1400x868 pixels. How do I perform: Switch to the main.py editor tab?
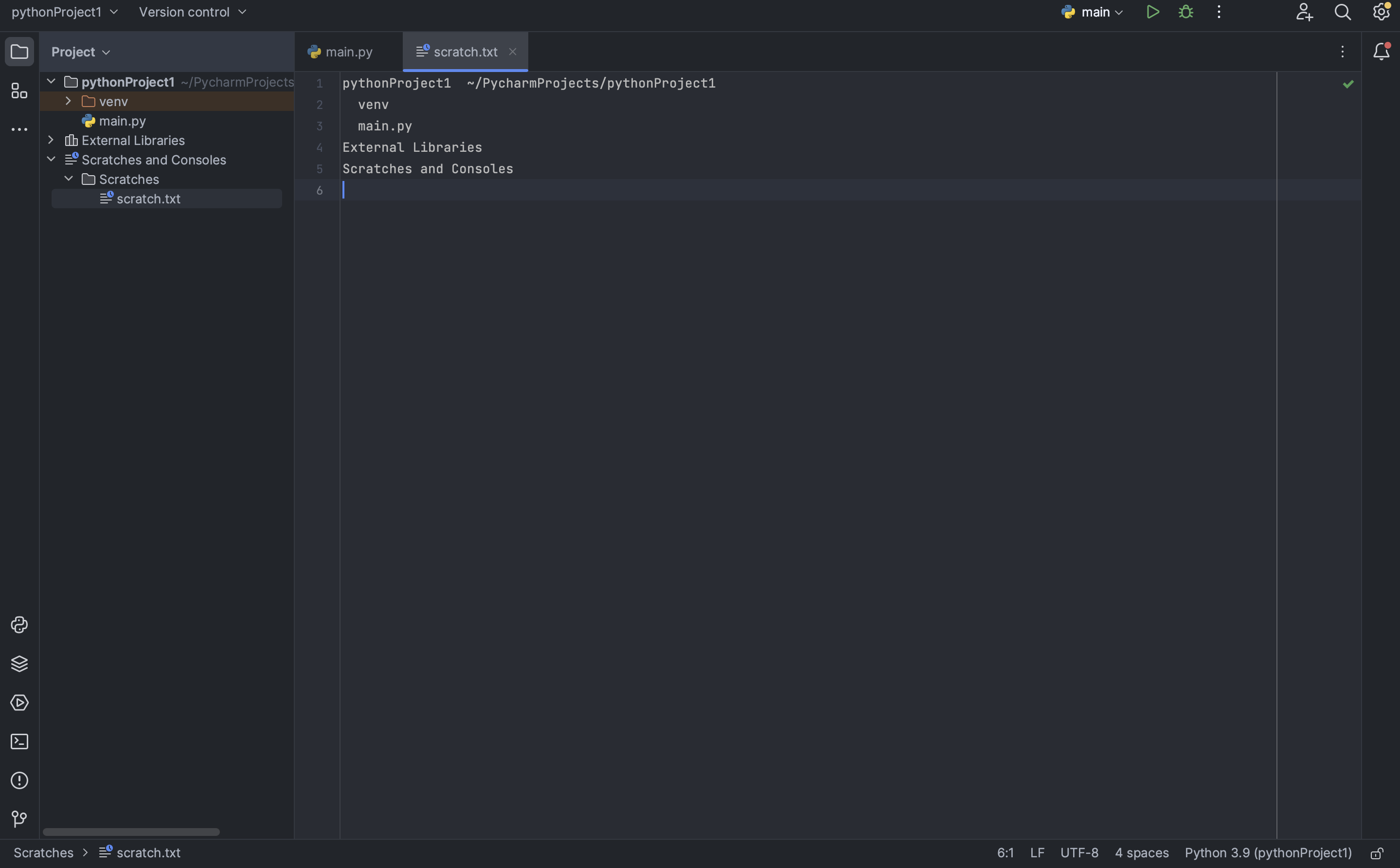pyautogui.click(x=348, y=52)
